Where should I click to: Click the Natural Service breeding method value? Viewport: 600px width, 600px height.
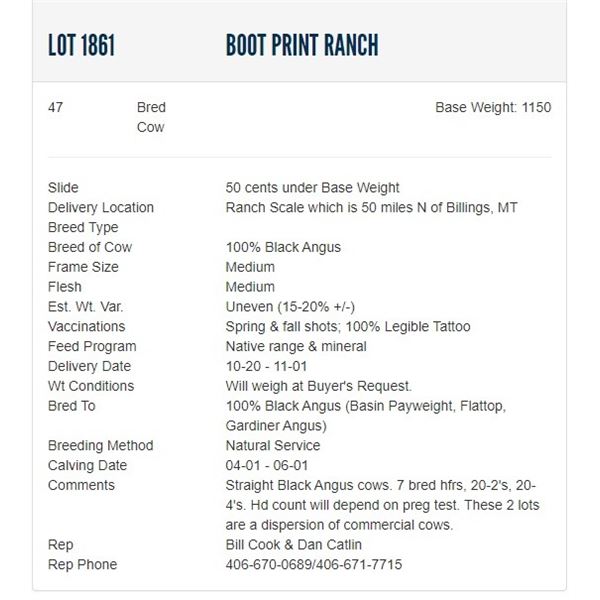pos(273,445)
